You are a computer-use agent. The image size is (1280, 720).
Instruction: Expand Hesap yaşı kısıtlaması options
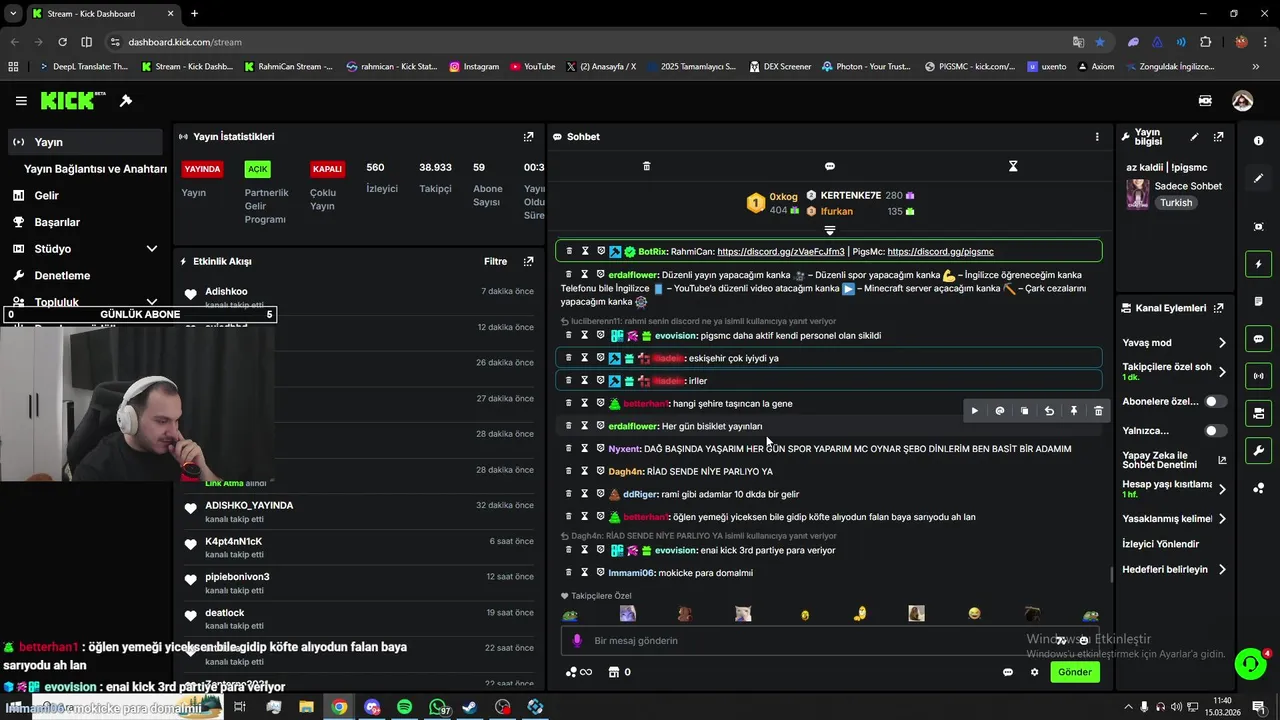pos(1222,489)
